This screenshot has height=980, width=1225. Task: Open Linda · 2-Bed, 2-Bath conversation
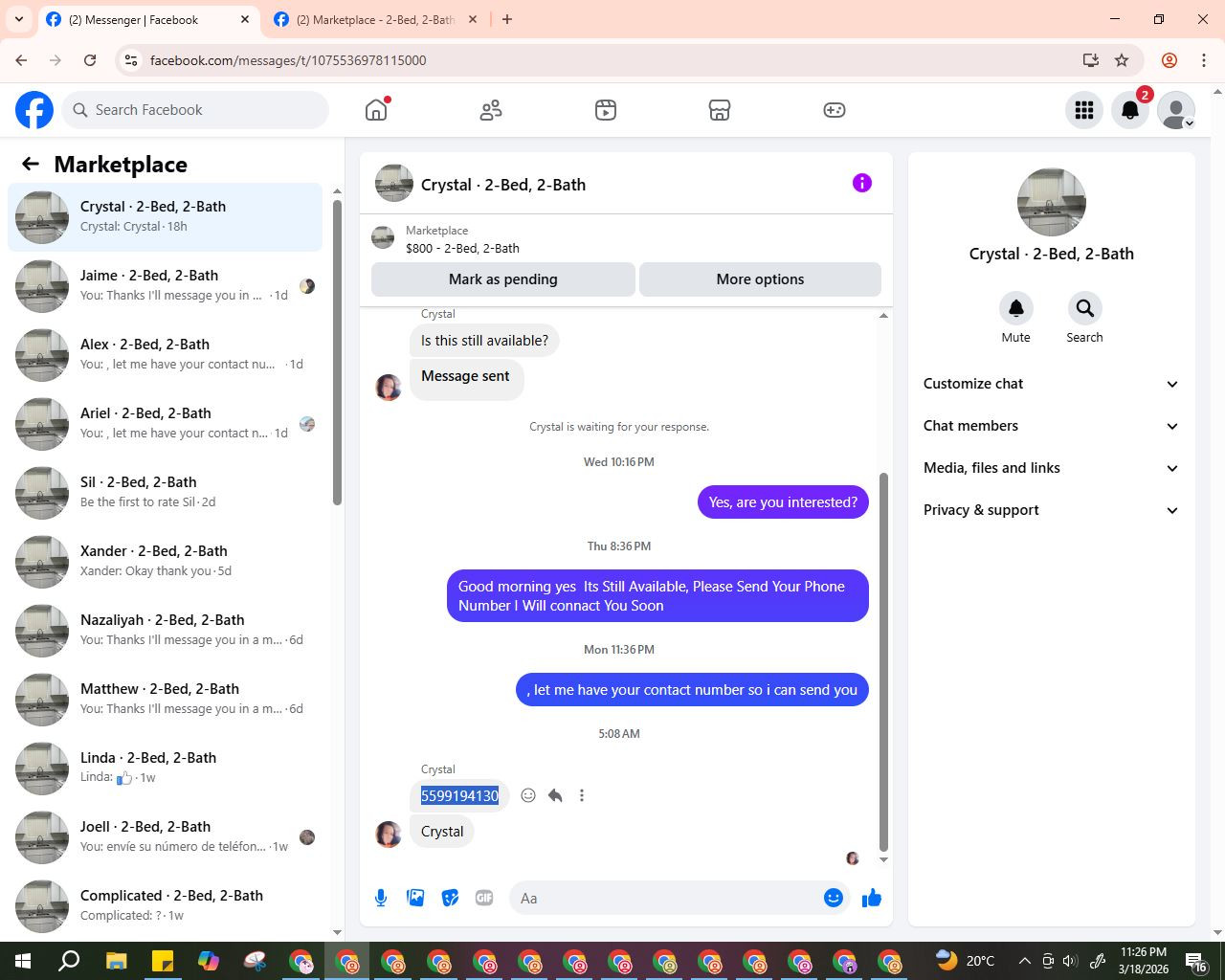pos(165,768)
